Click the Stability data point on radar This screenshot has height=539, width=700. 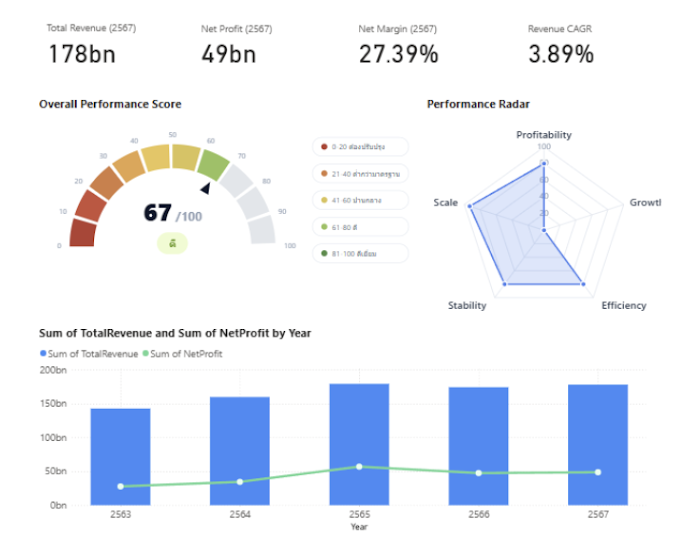(505, 284)
